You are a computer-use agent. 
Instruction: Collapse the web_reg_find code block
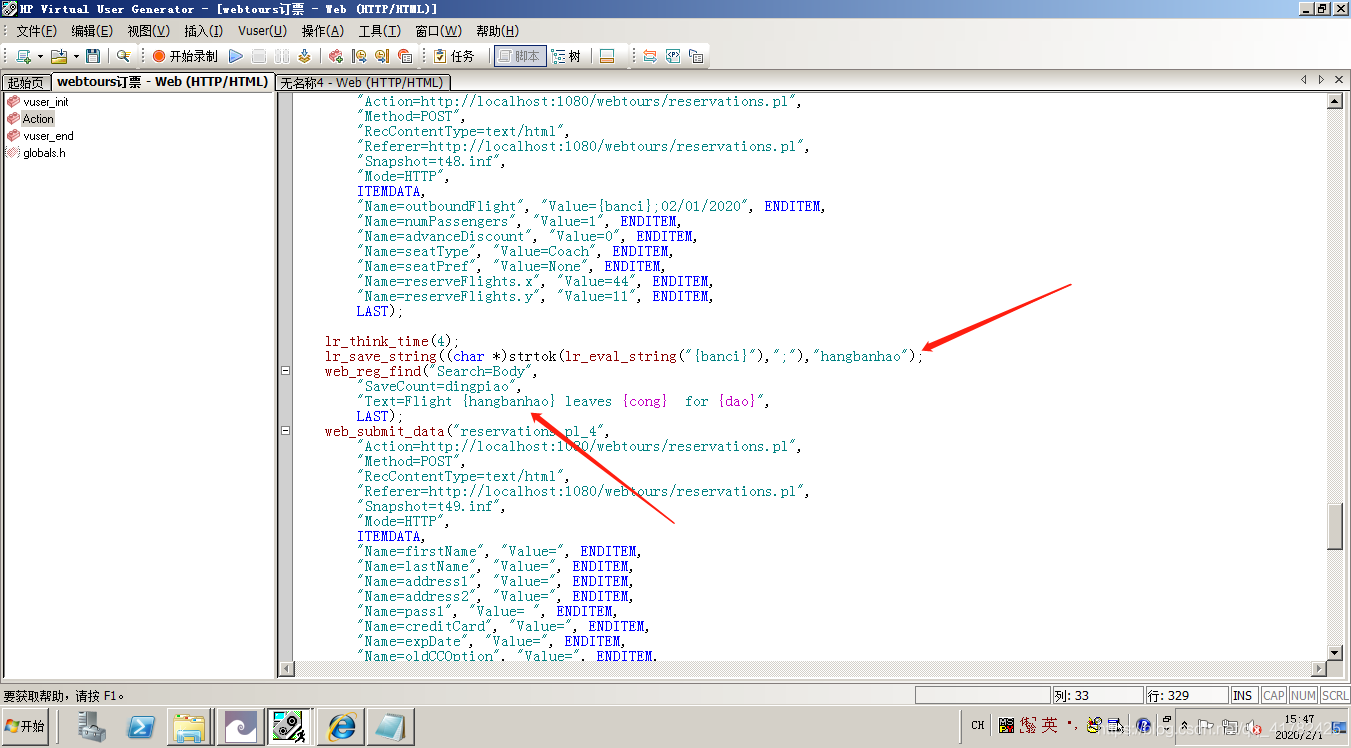click(285, 371)
